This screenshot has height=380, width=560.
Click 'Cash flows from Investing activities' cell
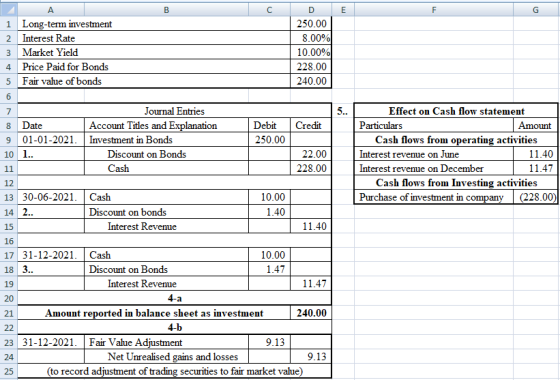456,182
